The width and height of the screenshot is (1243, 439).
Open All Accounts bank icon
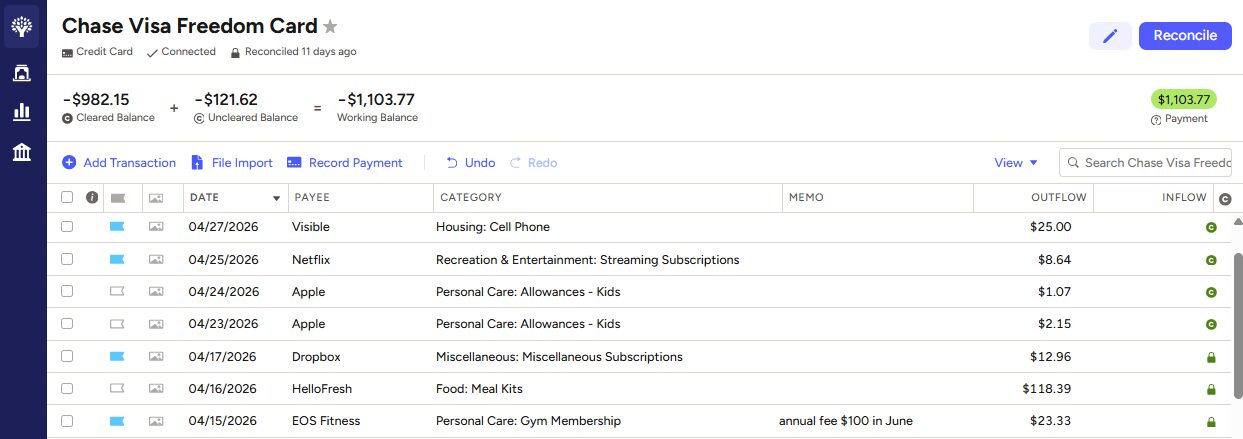(x=21, y=152)
